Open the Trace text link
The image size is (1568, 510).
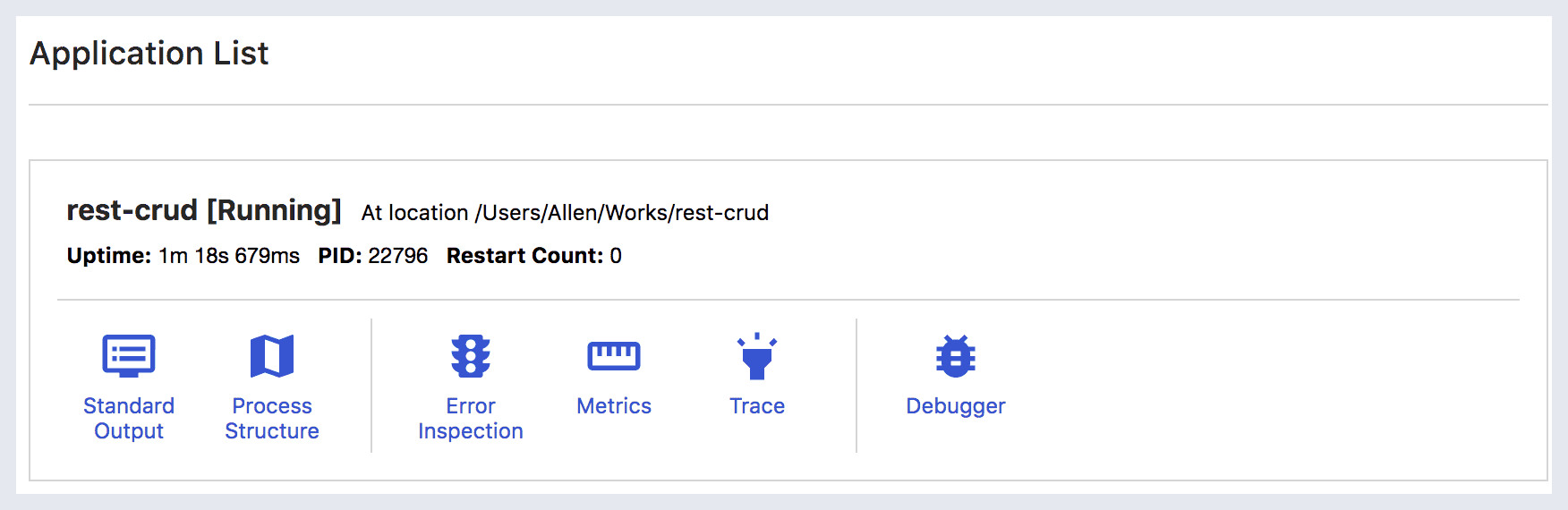pyautogui.click(x=757, y=405)
